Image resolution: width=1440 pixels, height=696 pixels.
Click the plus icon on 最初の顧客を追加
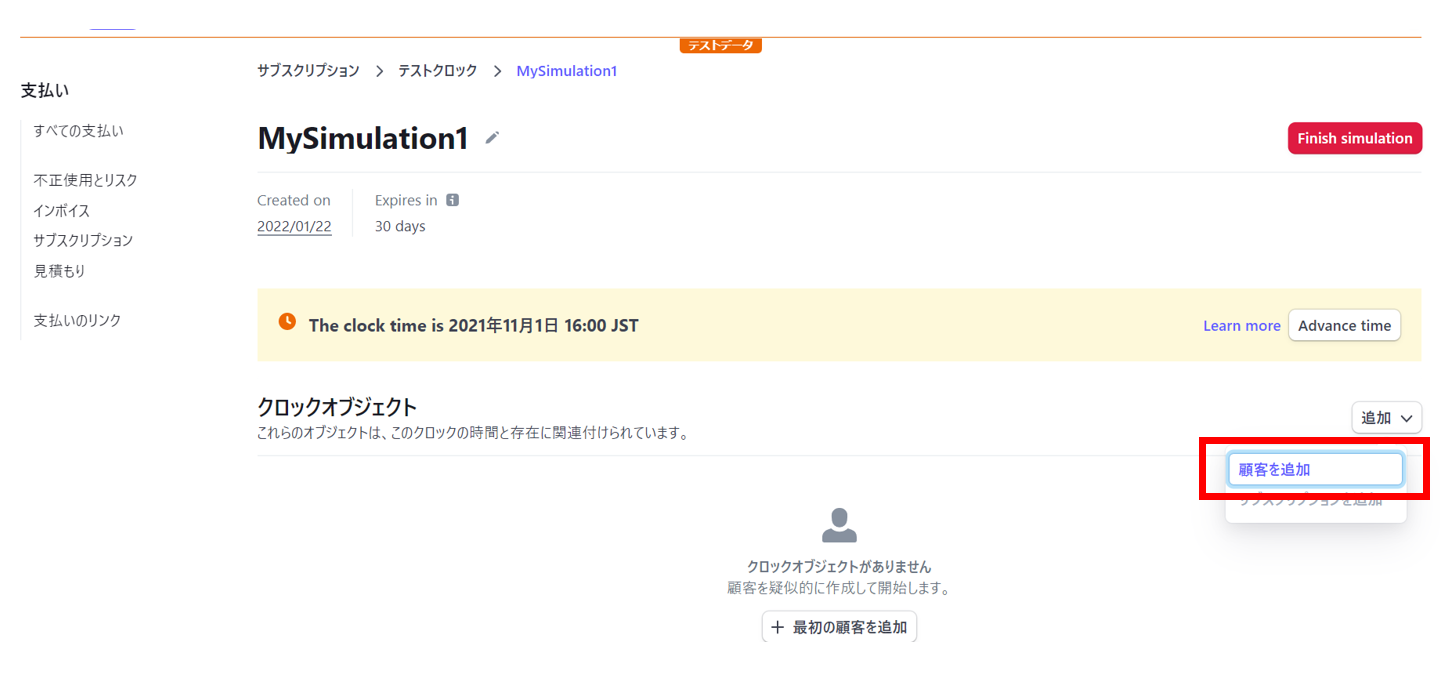click(x=778, y=626)
